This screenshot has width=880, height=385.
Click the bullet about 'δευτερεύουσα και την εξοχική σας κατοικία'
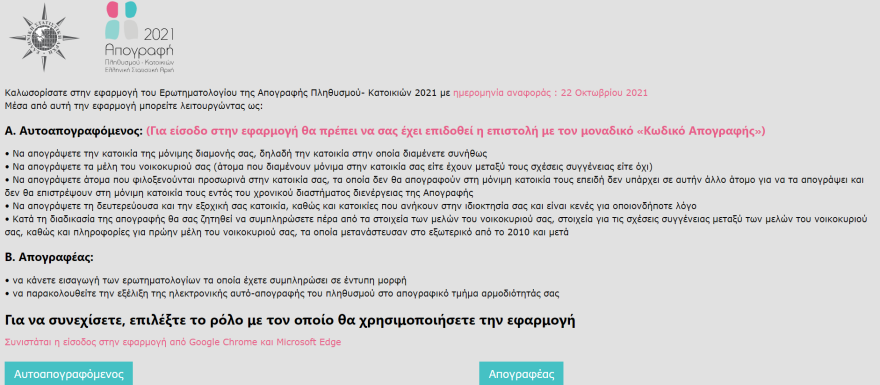(350, 205)
